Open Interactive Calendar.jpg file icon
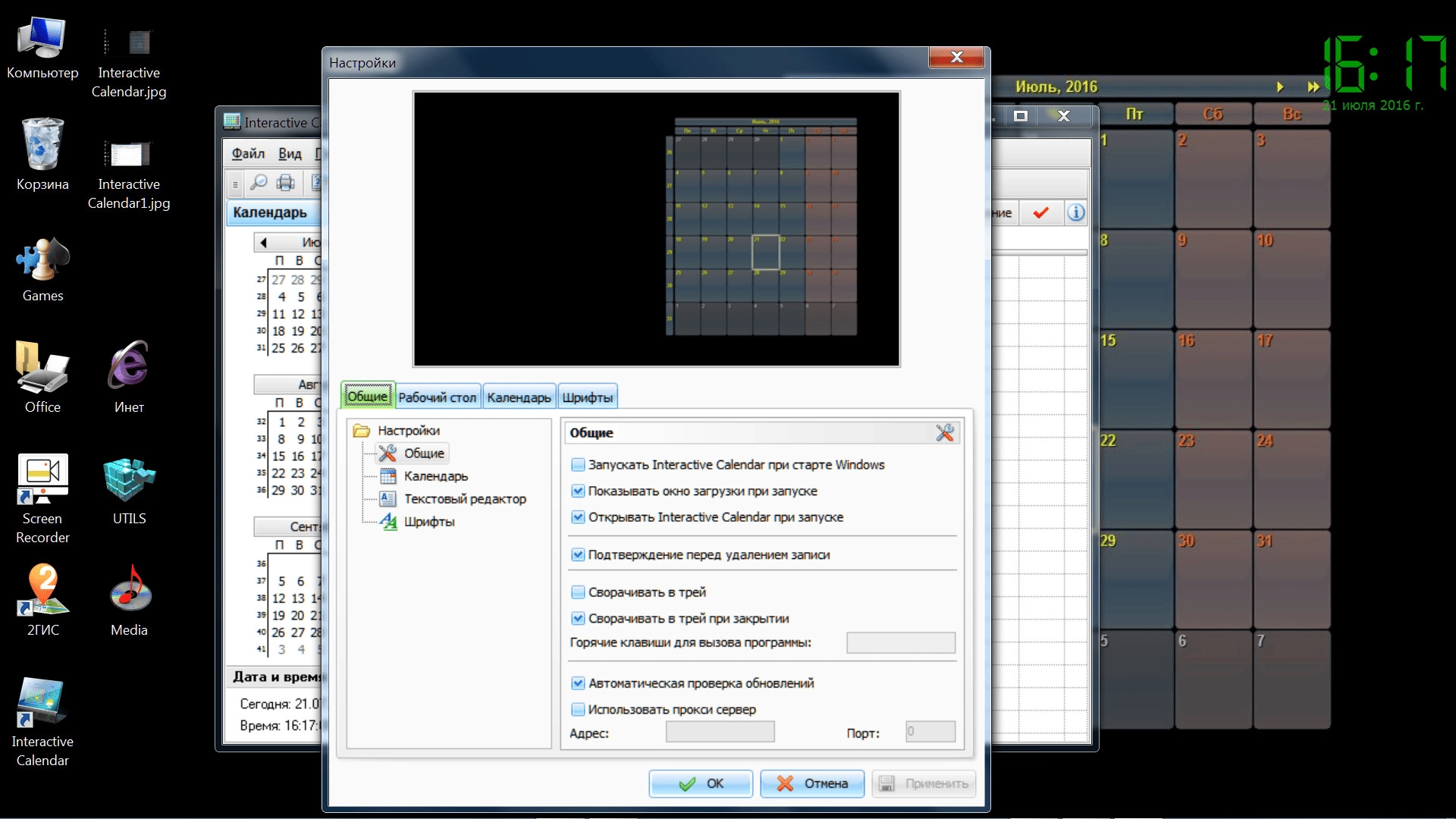Screen dimensions: 1456x819 coord(129,63)
